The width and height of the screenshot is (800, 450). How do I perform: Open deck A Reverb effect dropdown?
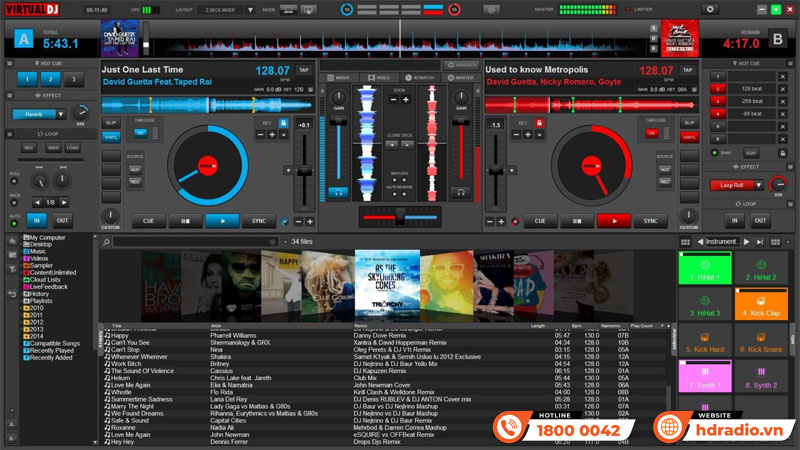click(61, 114)
